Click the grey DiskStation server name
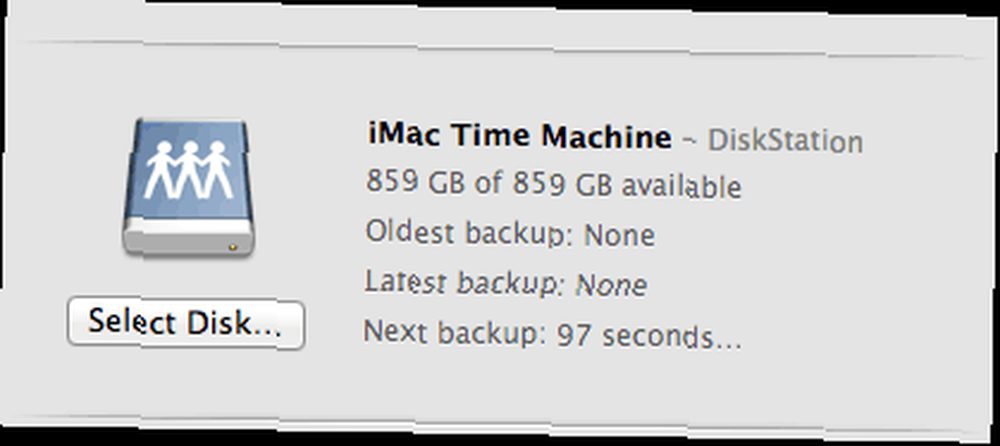Screen dimensions: 1000x446 (786, 141)
